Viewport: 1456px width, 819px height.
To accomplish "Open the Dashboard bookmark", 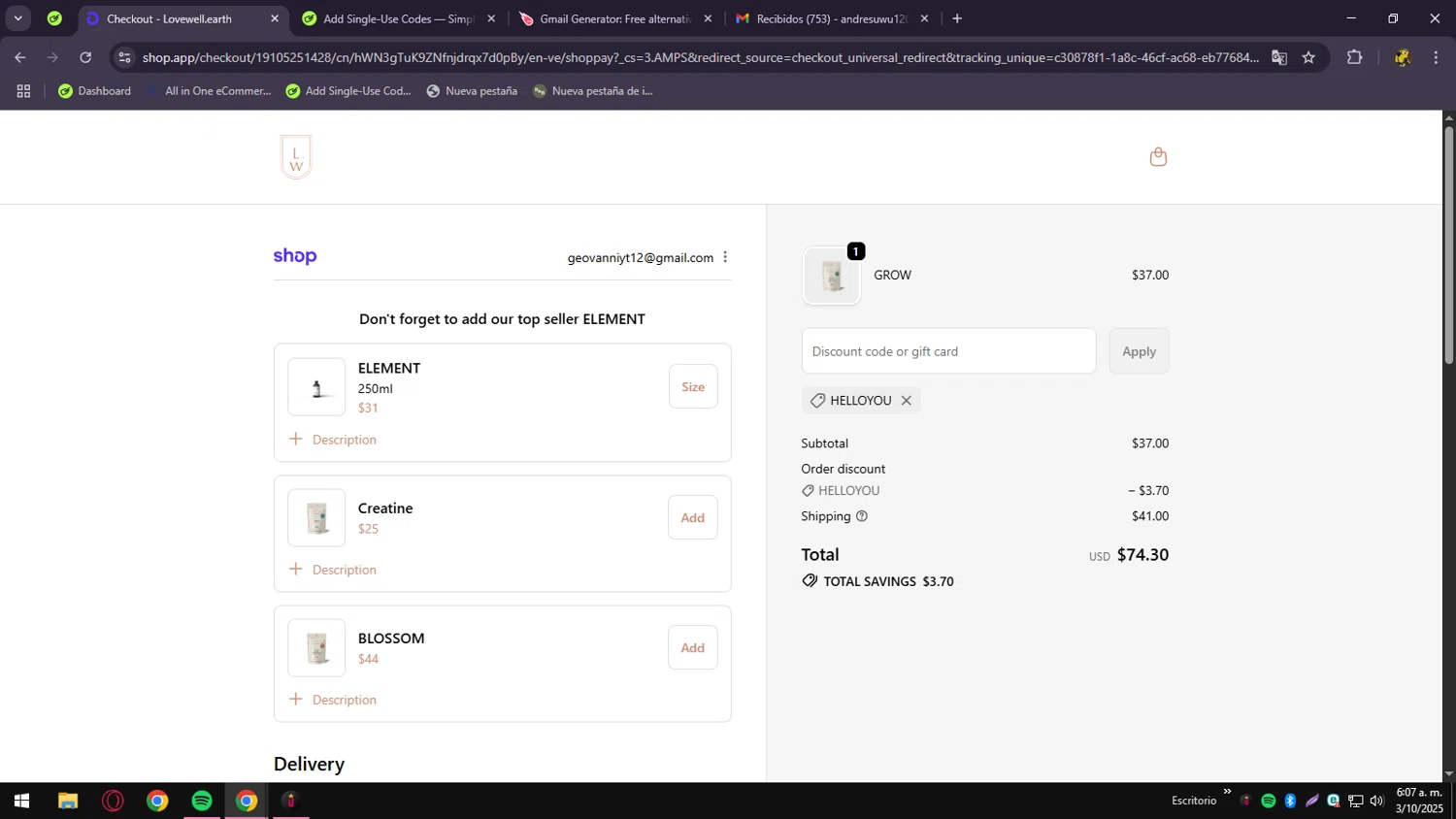I will (94, 91).
